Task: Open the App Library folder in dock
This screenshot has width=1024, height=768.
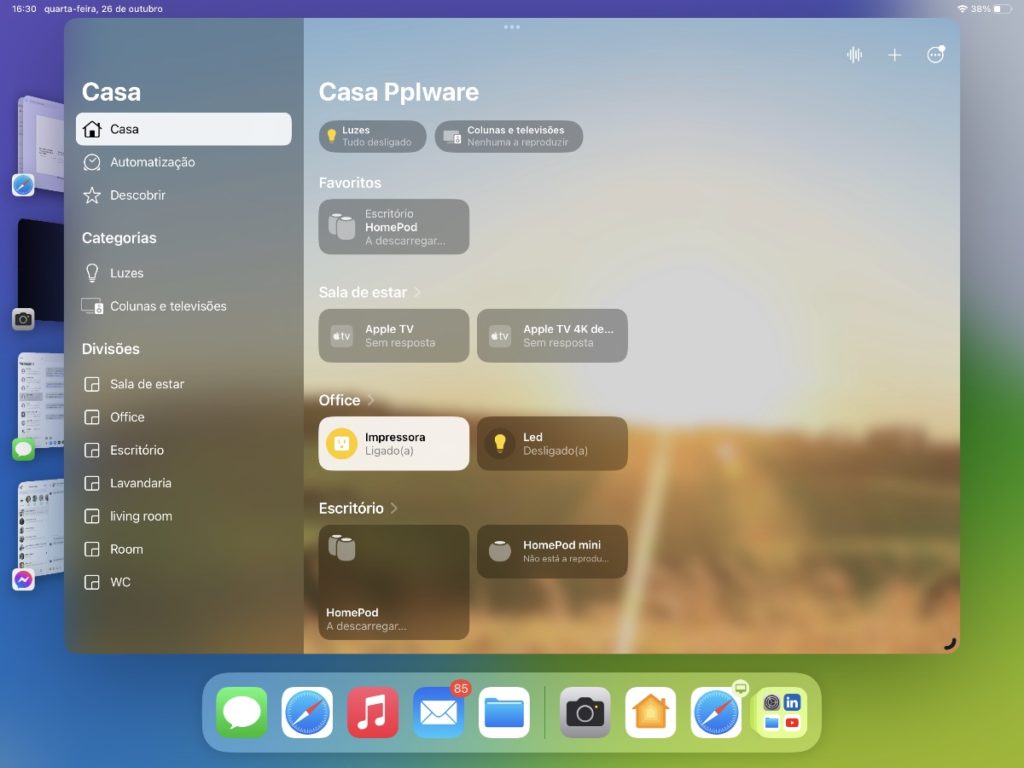Action: (782, 712)
